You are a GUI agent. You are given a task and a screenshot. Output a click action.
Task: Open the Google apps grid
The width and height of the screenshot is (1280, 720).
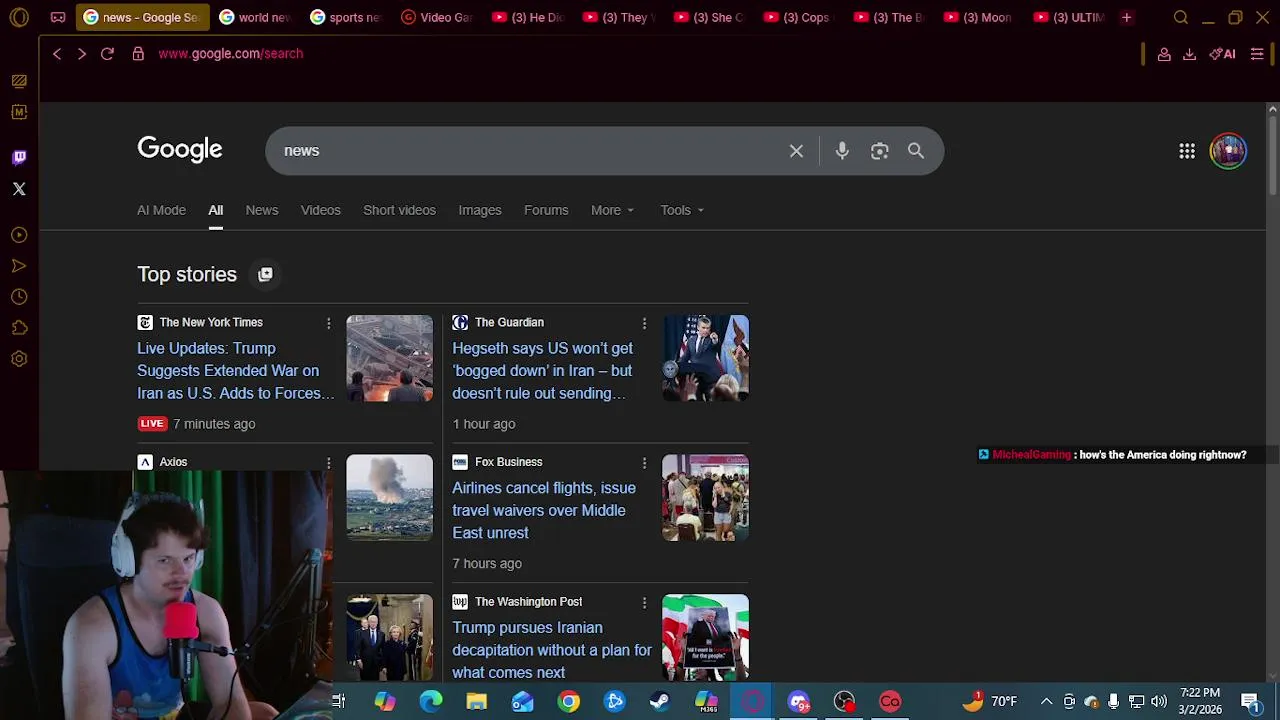tap(1187, 151)
